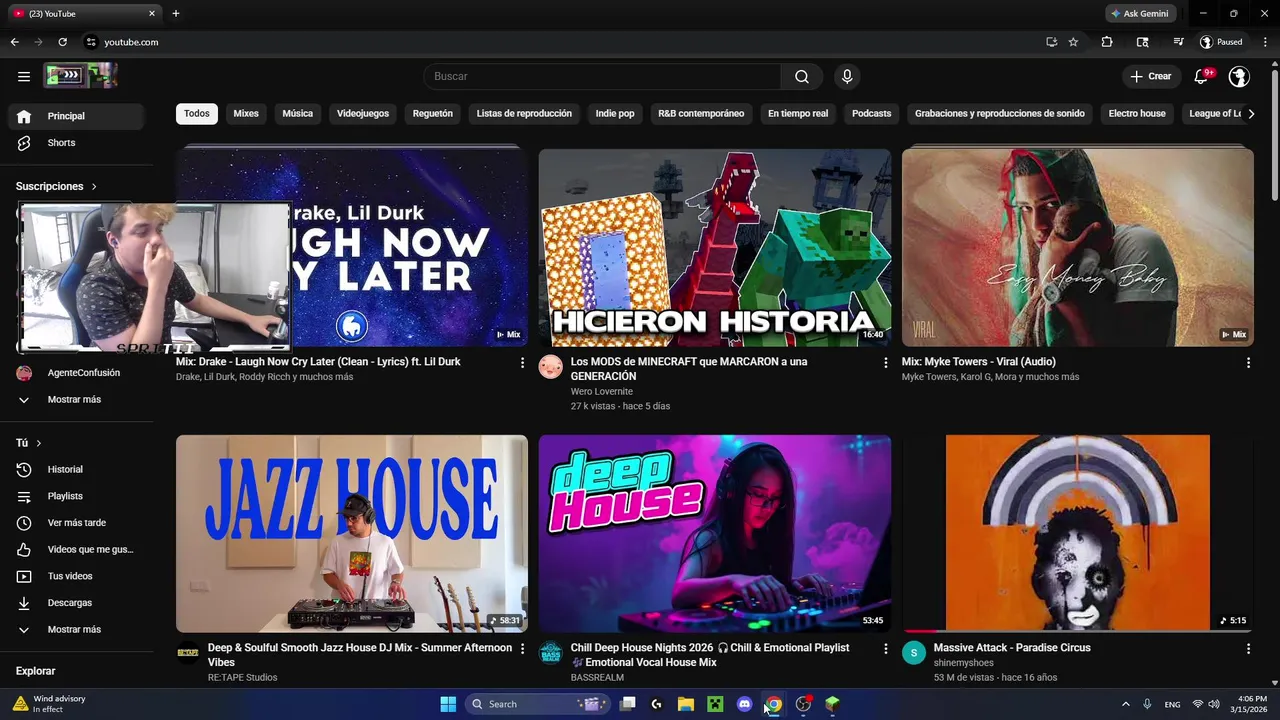The width and height of the screenshot is (1280, 720).
Task: Open RE:TAPE Studios channel link
Action: (243, 678)
